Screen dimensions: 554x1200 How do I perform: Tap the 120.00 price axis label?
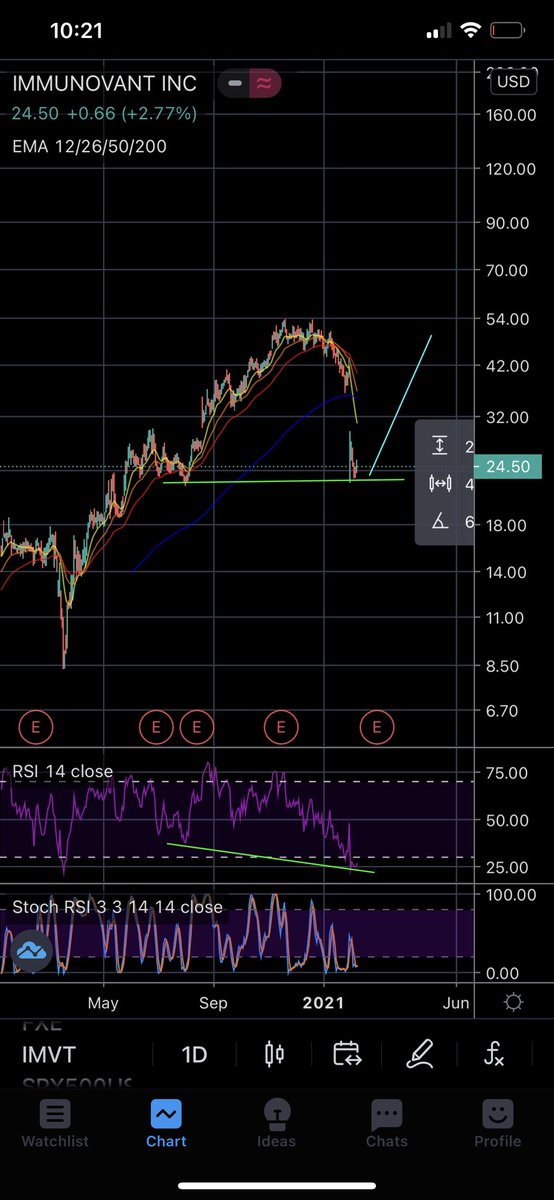(513, 169)
